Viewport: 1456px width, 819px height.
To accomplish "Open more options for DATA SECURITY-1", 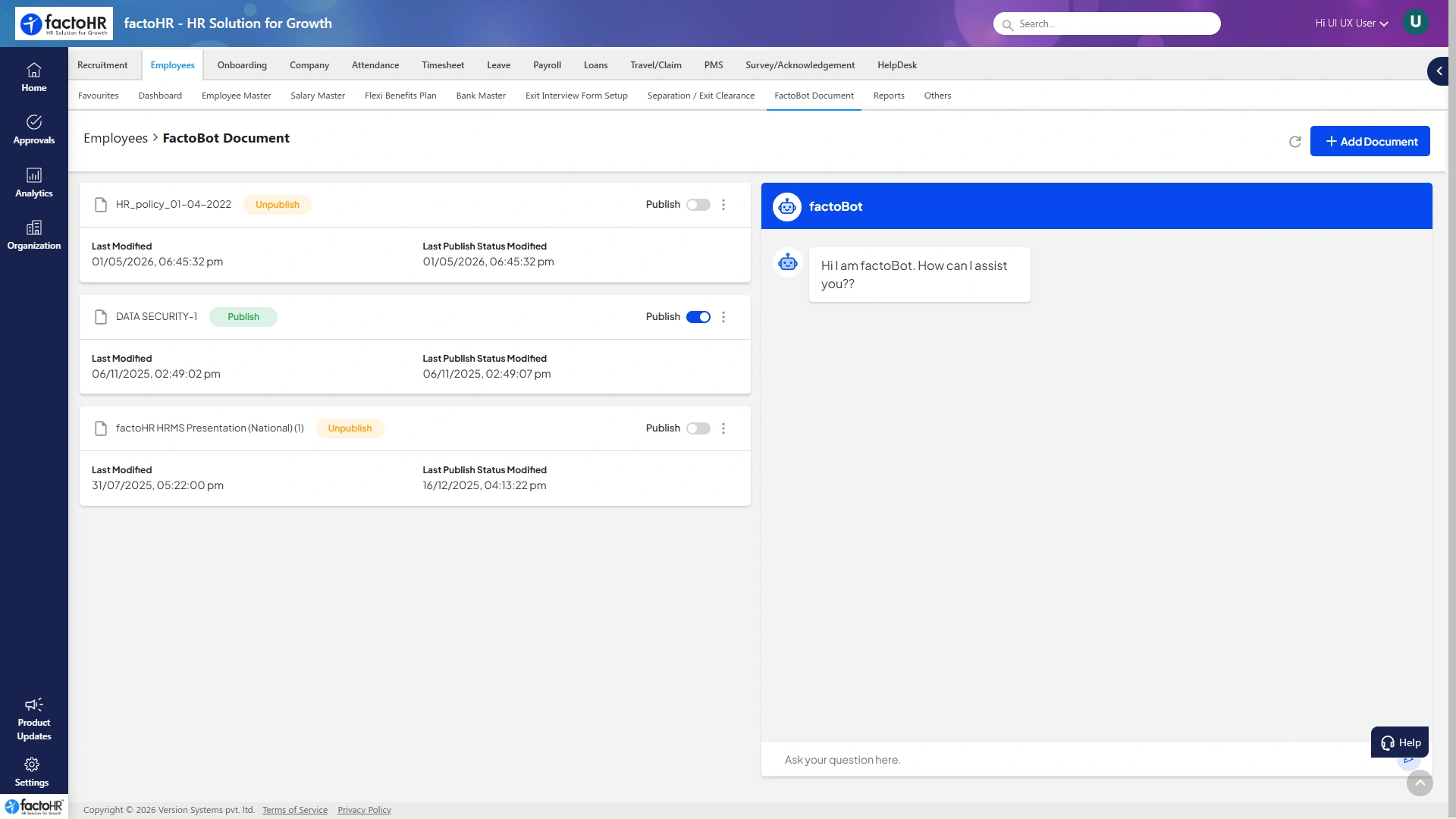I will click(723, 317).
